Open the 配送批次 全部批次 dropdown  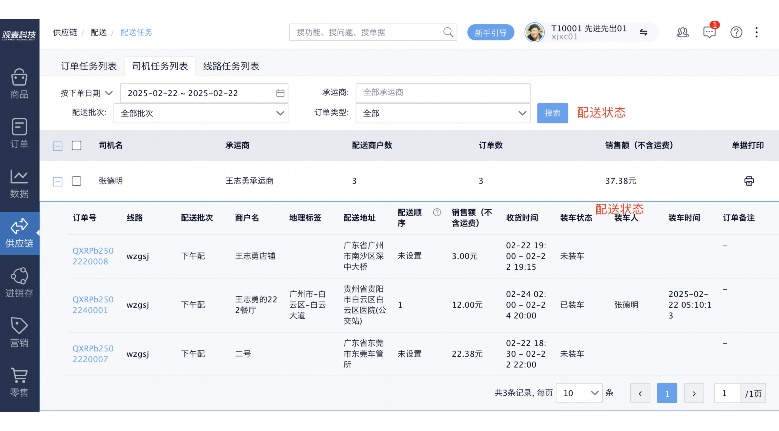[201, 113]
